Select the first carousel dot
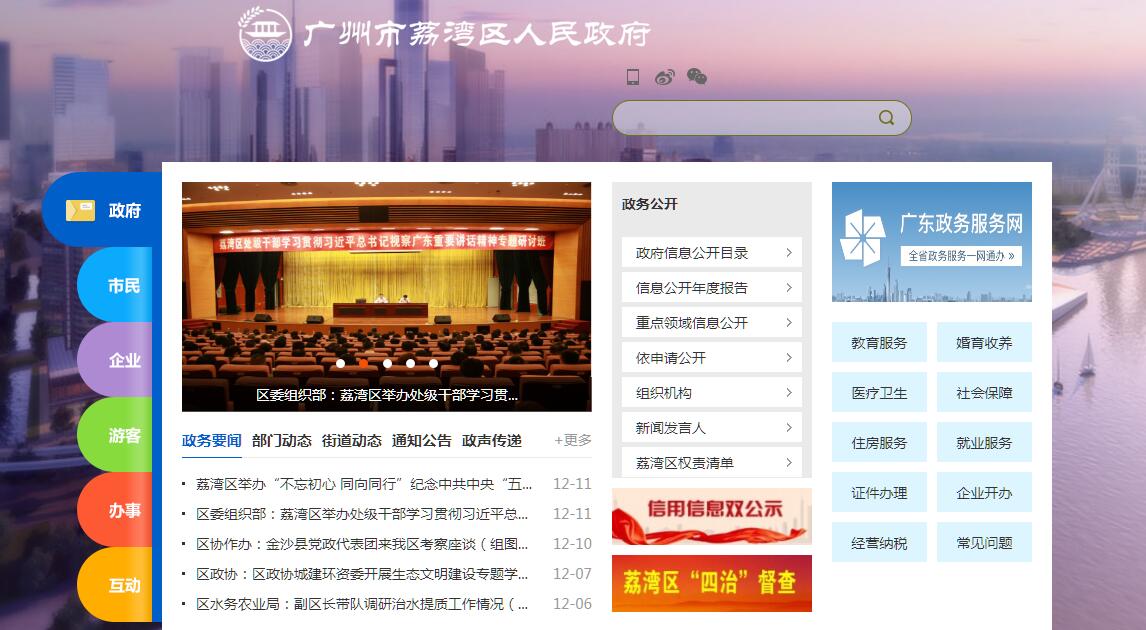This screenshot has height=630, width=1146. point(340,363)
